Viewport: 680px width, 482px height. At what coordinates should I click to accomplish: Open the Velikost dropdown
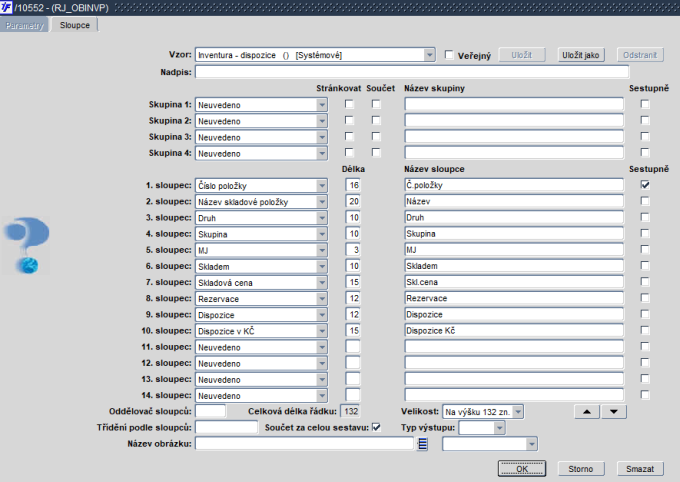pos(518,412)
